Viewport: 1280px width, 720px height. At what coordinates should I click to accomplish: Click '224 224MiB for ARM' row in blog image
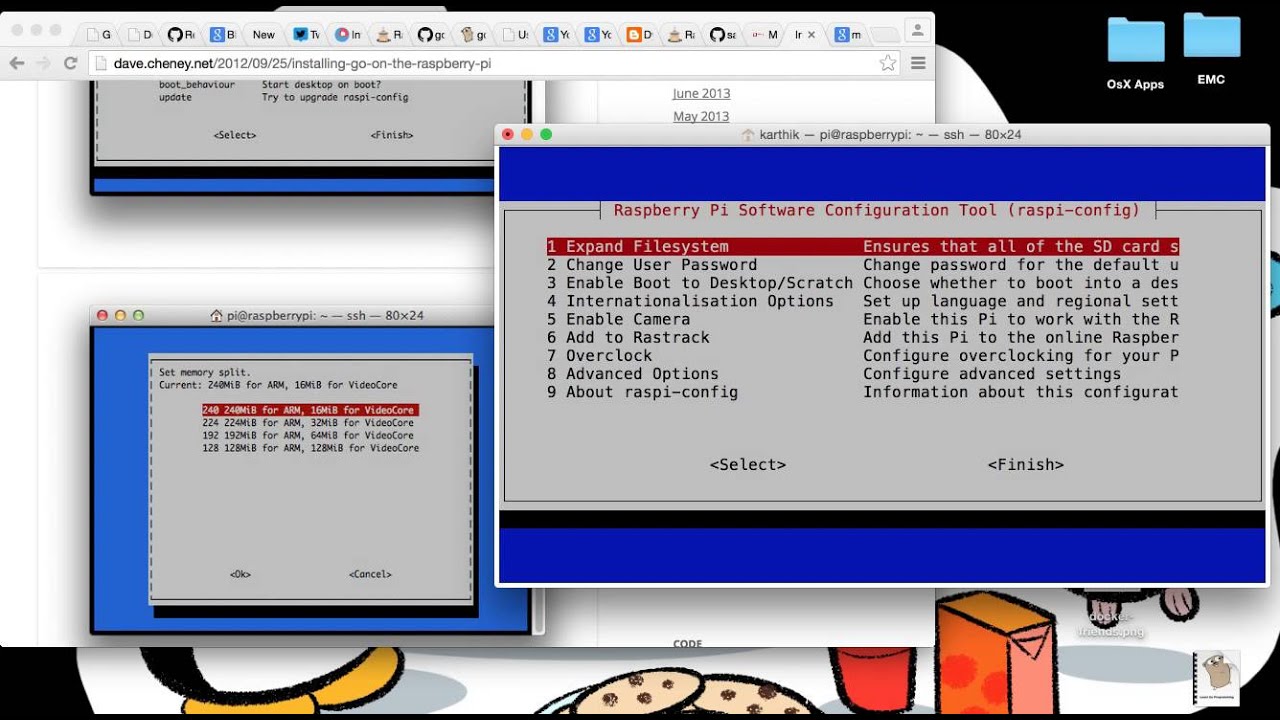308,423
